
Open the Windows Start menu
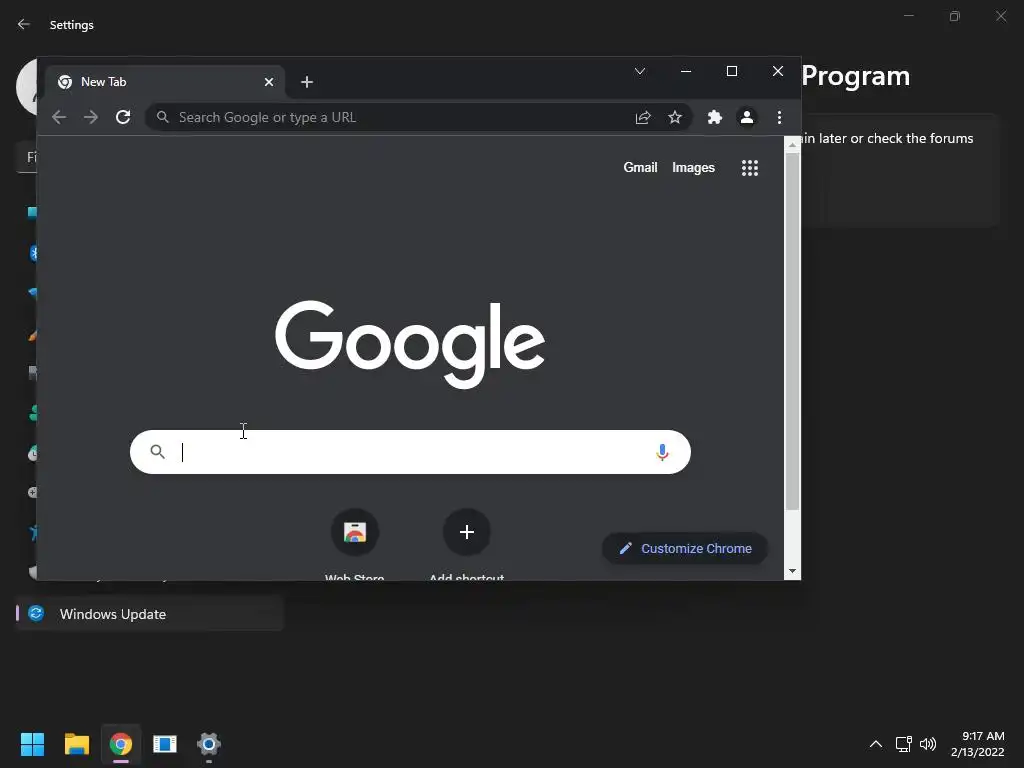(33, 744)
